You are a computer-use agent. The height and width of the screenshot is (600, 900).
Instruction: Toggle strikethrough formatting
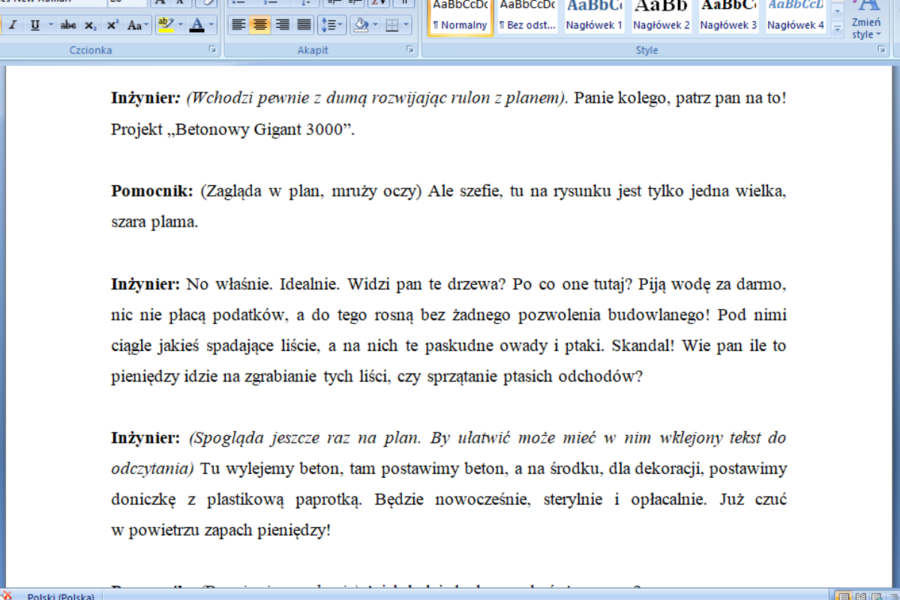(x=68, y=25)
